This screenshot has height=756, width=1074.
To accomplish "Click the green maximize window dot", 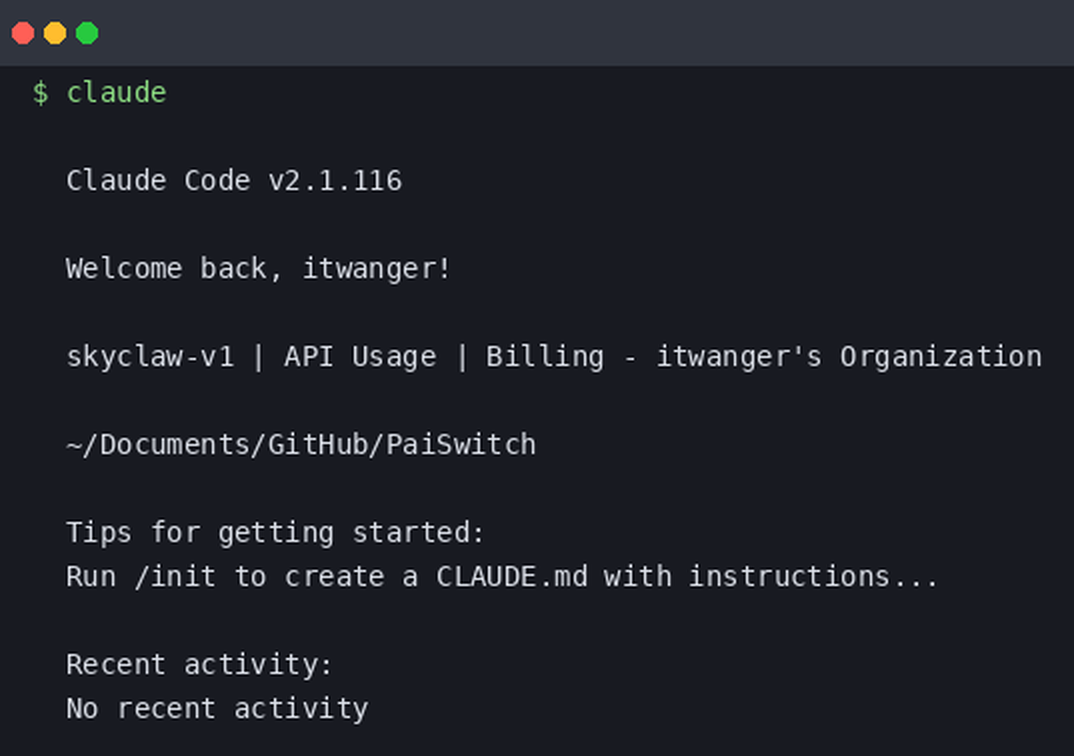I will tap(87, 33).
